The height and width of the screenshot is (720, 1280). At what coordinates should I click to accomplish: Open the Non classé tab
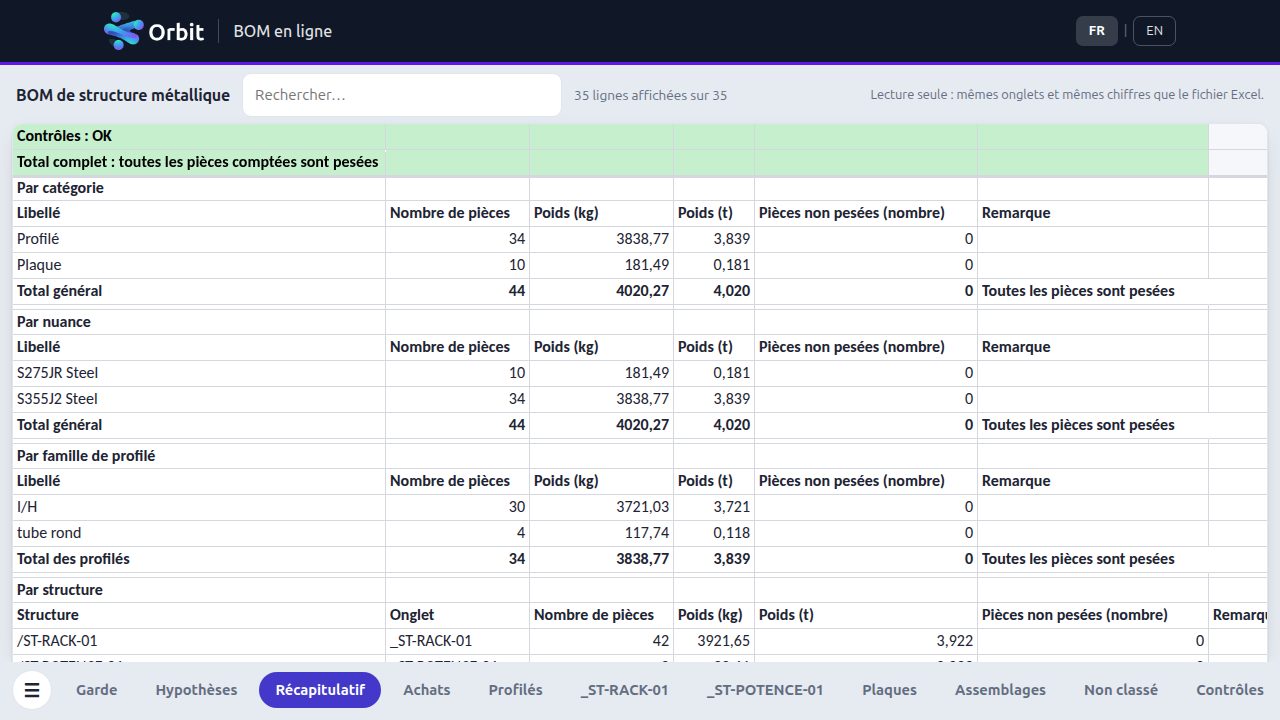pos(1121,690)
